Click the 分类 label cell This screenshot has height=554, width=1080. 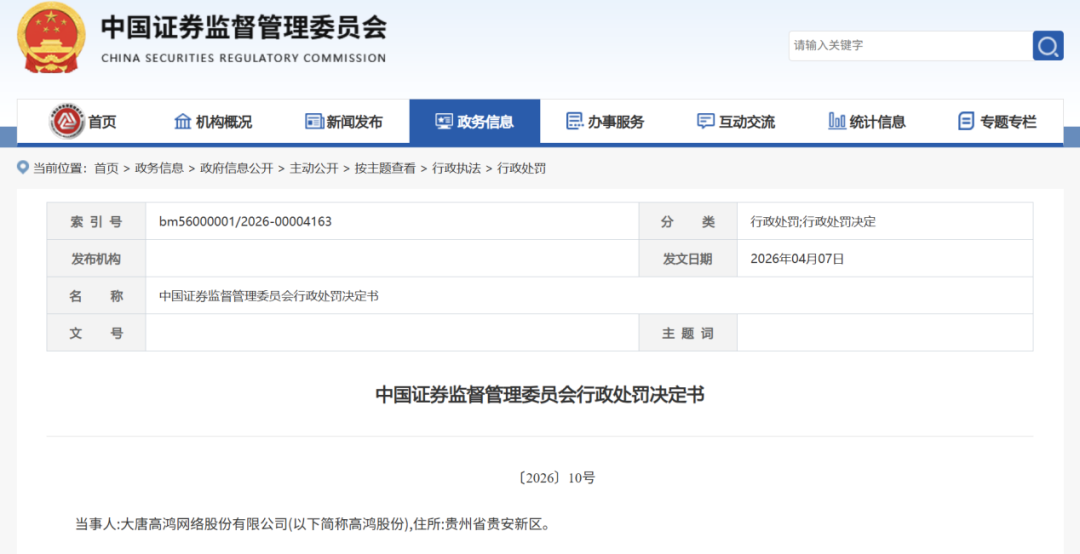[x=688, y=222]
